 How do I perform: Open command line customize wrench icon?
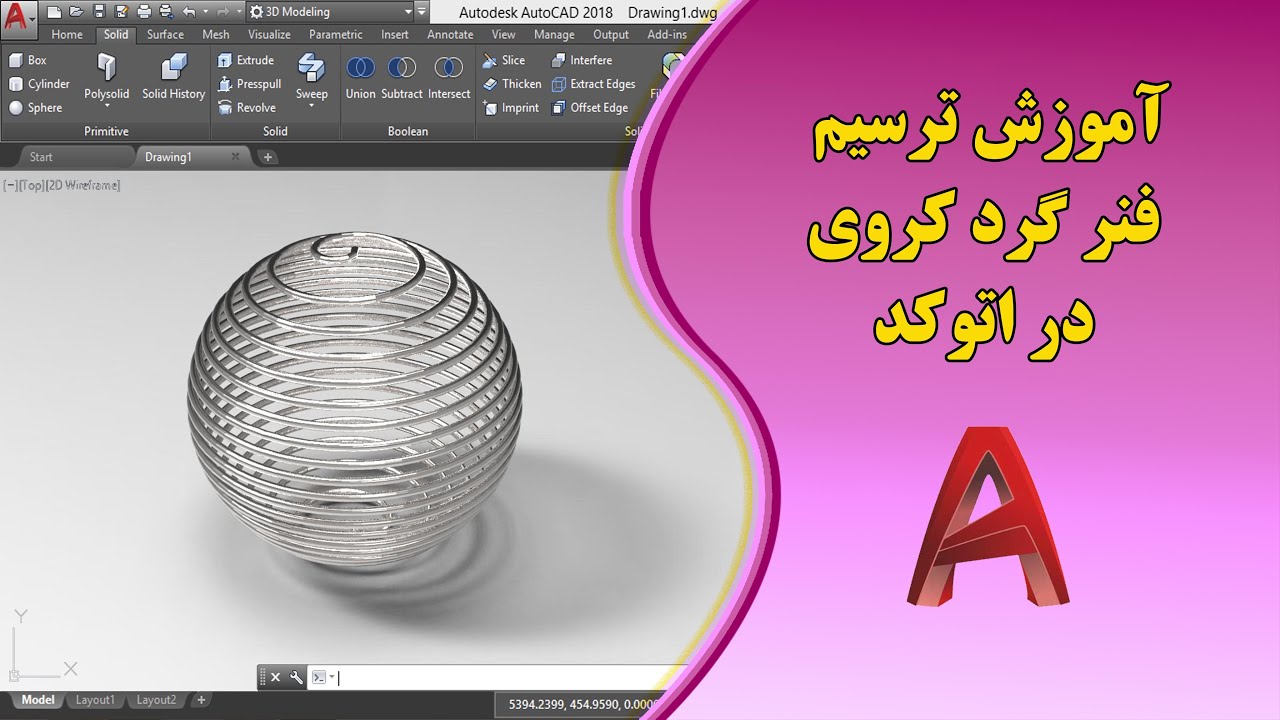pos(296,677)
